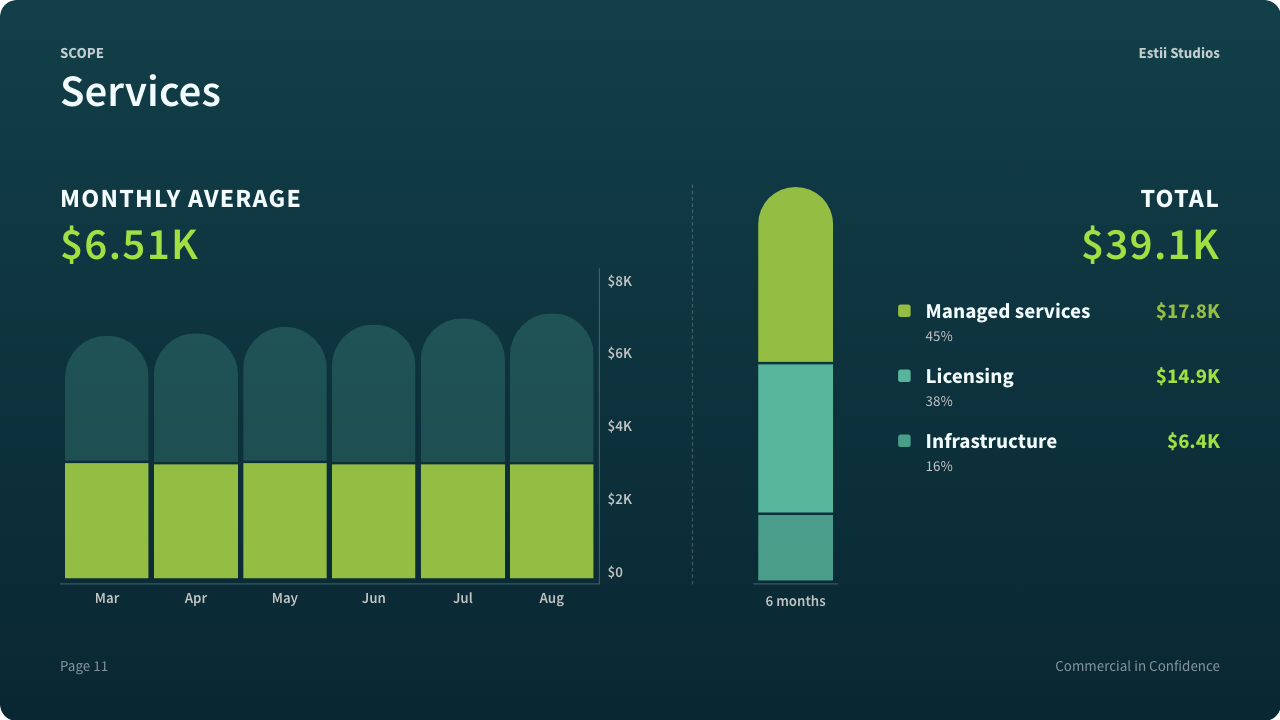1280x720 pixels.
Task: Select the Jul bar in the monthly chart
Action: coord(463,449)
